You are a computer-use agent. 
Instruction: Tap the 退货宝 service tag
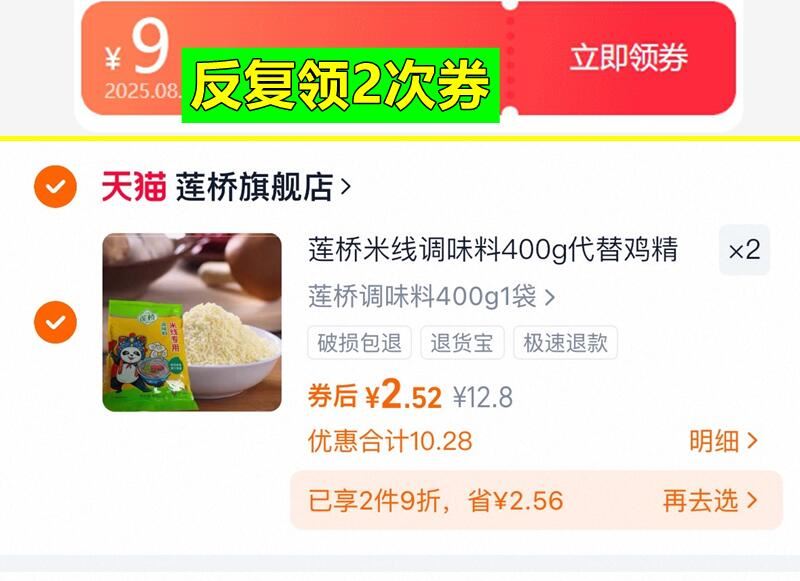(462, 342)
